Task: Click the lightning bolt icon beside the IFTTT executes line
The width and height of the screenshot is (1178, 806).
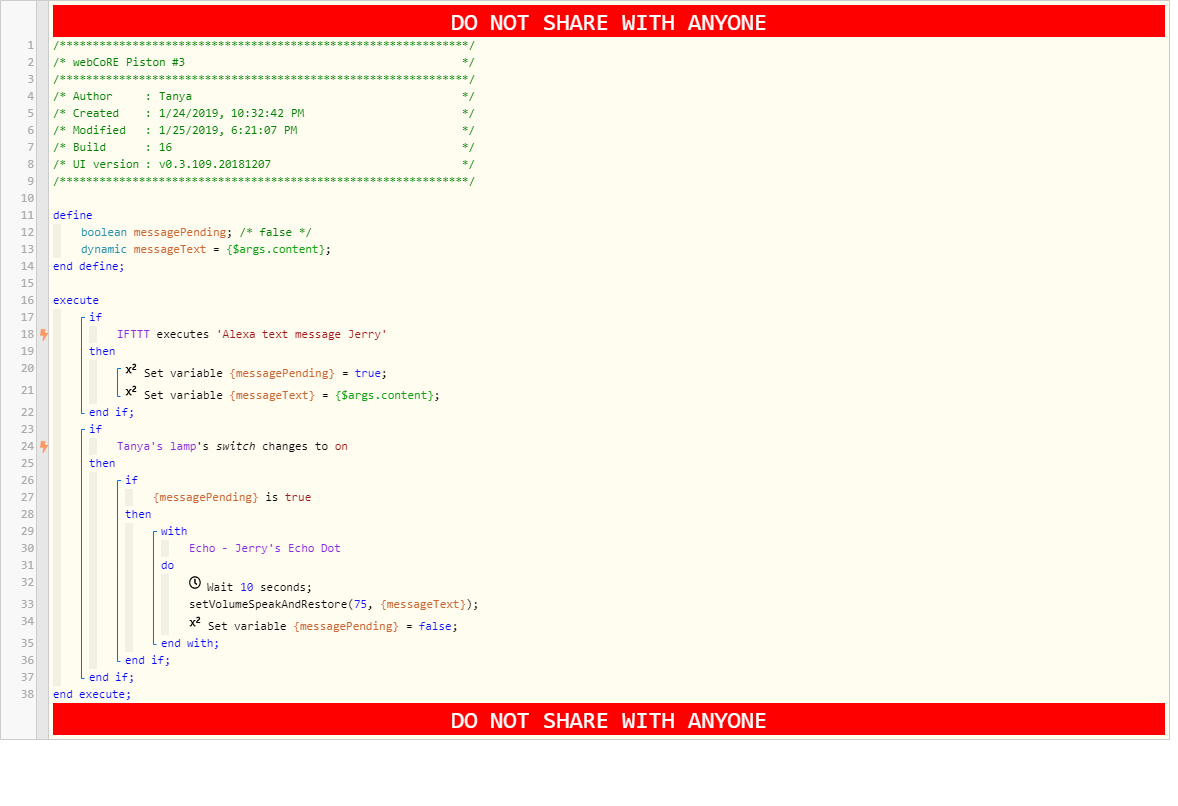Action: (44, 334)
